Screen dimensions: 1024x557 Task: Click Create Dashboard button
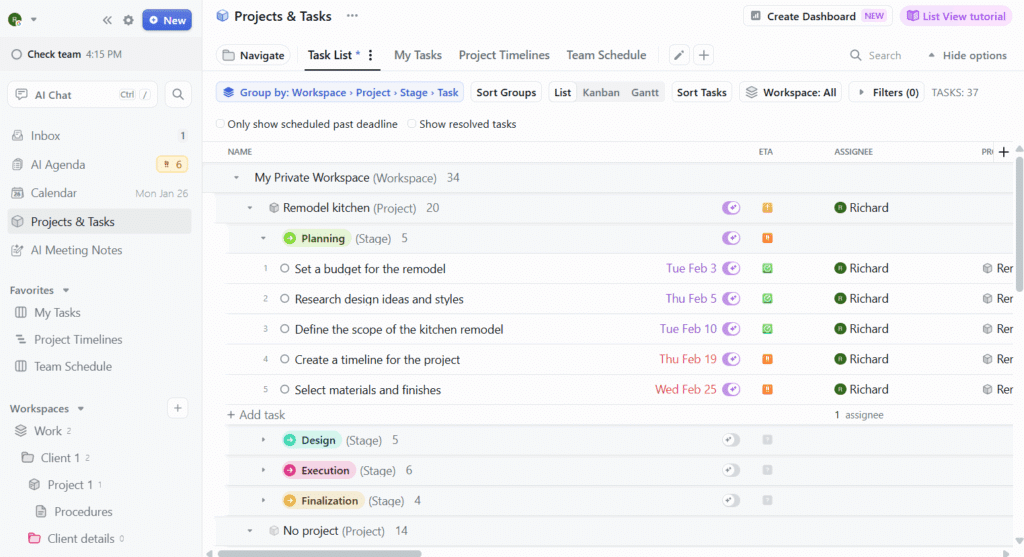[818, 16]
